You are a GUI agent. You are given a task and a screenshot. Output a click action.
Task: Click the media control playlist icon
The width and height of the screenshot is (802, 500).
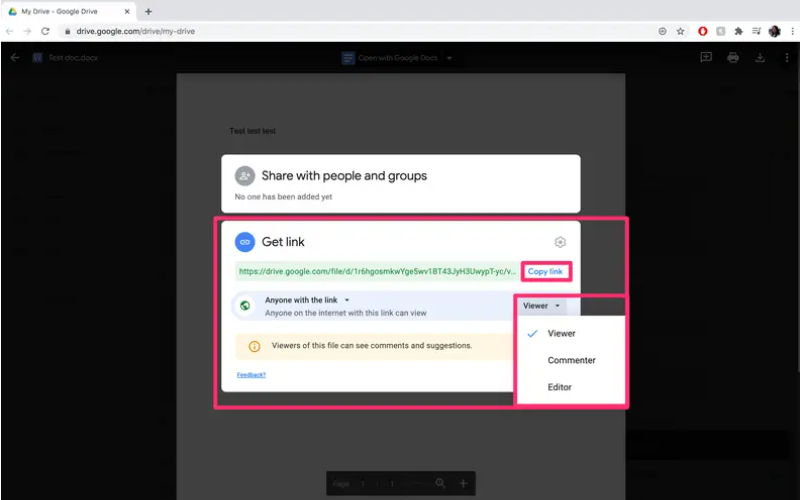(756, 31)
